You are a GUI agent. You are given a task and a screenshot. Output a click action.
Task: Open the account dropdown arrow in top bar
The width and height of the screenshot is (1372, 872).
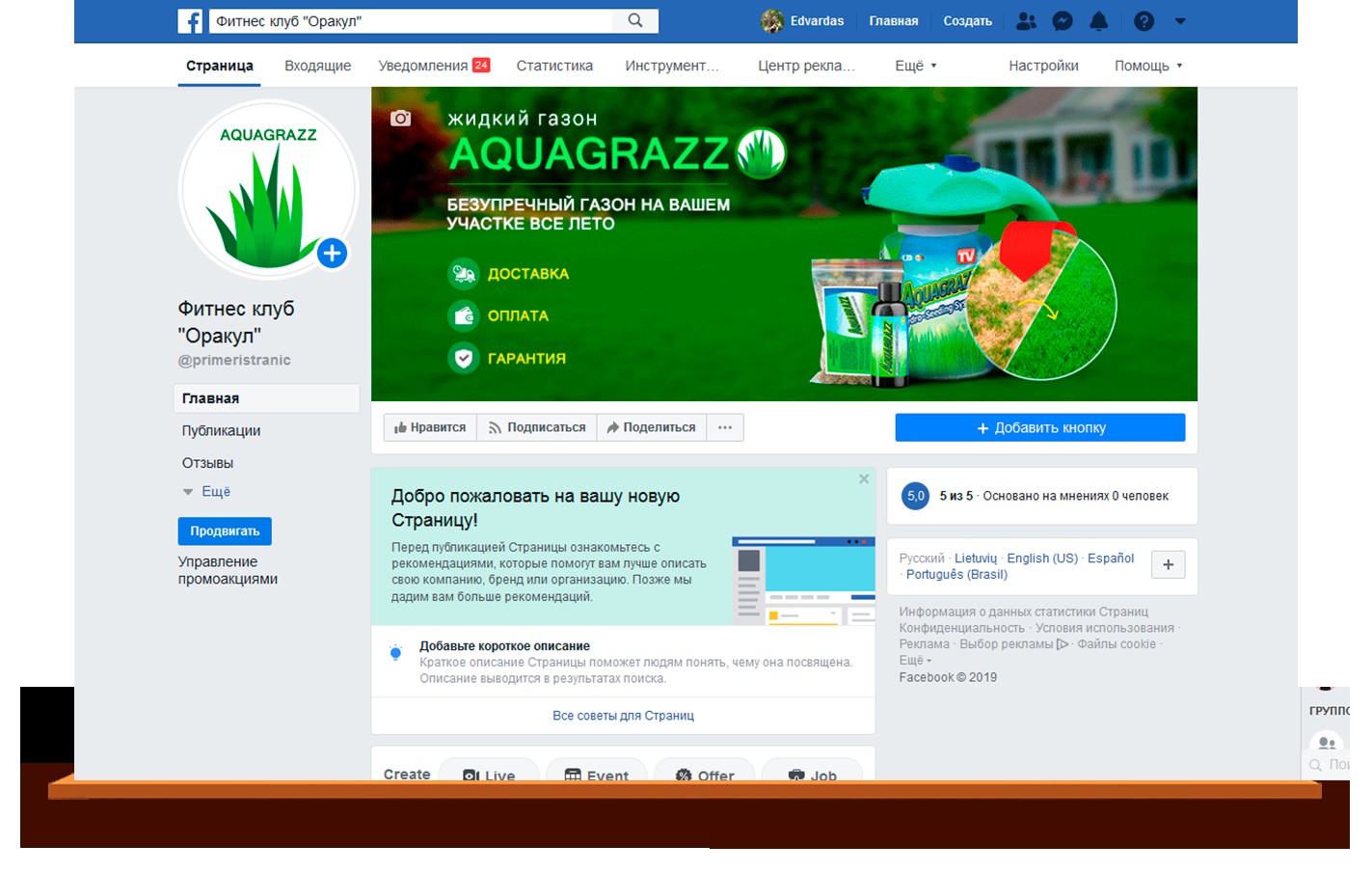[x=1180, y=21]
